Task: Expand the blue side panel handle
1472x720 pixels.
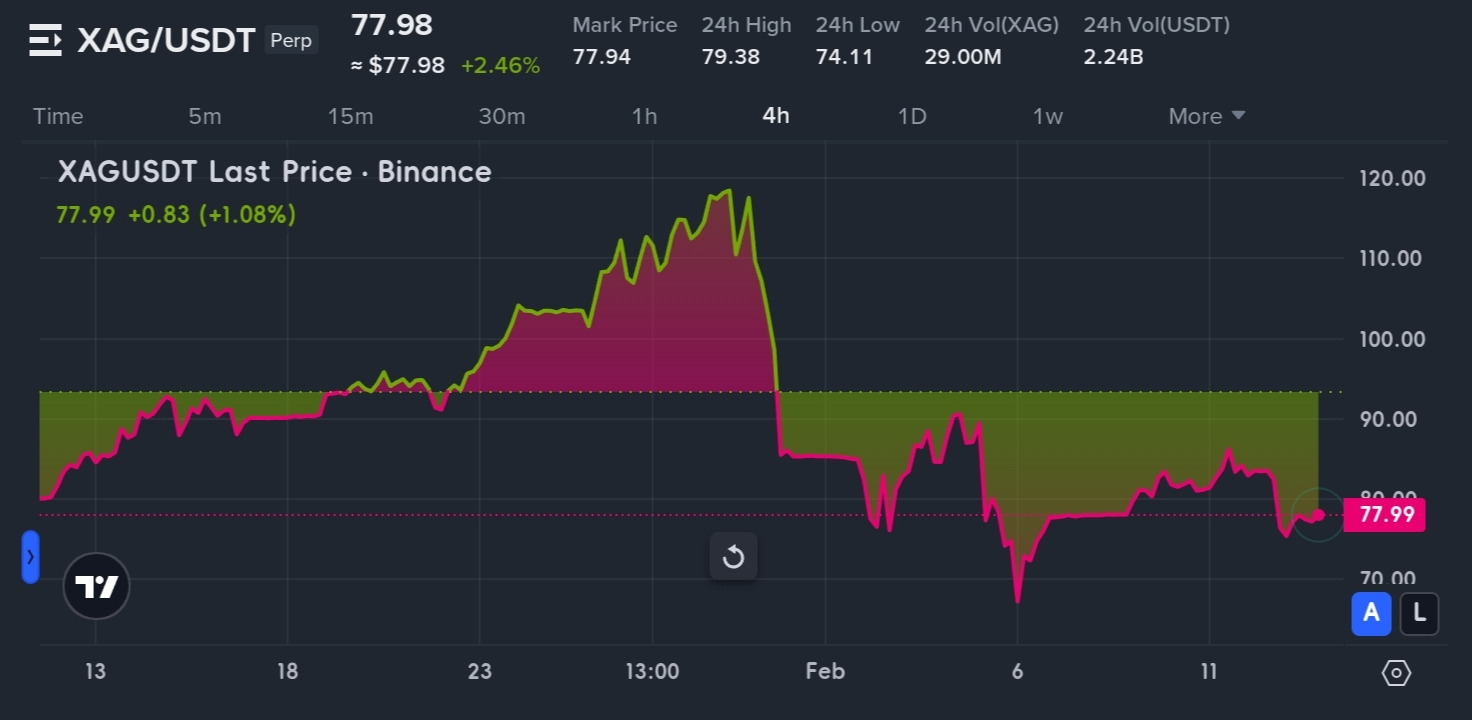Action: click(x=30, y=557)
